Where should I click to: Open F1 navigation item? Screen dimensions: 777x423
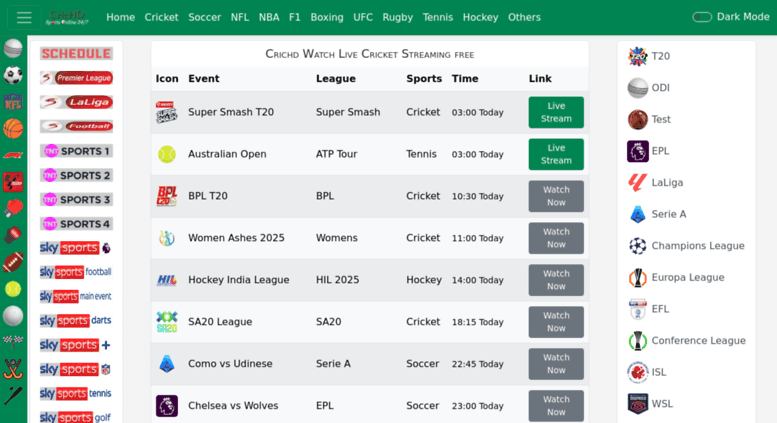point(295,17)
